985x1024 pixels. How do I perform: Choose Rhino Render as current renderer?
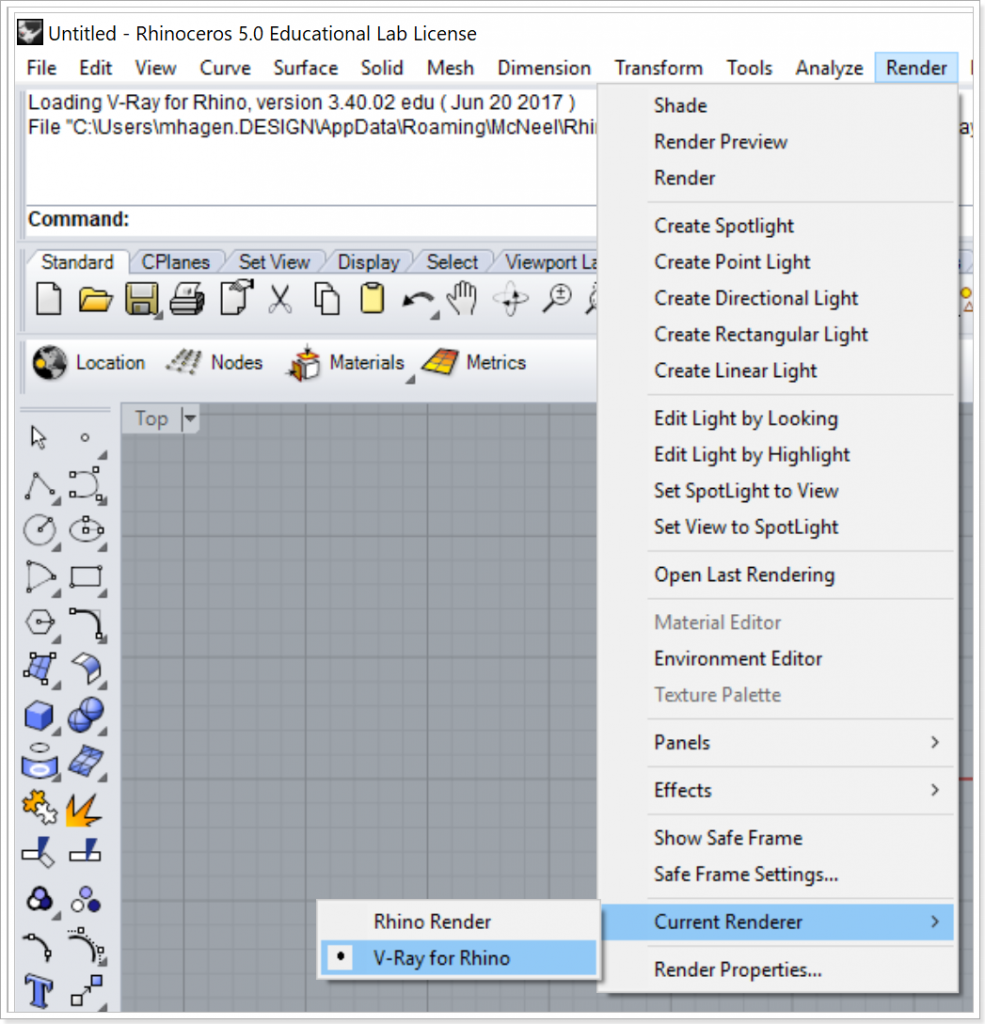pyautogui.click(x=459, y=921)
